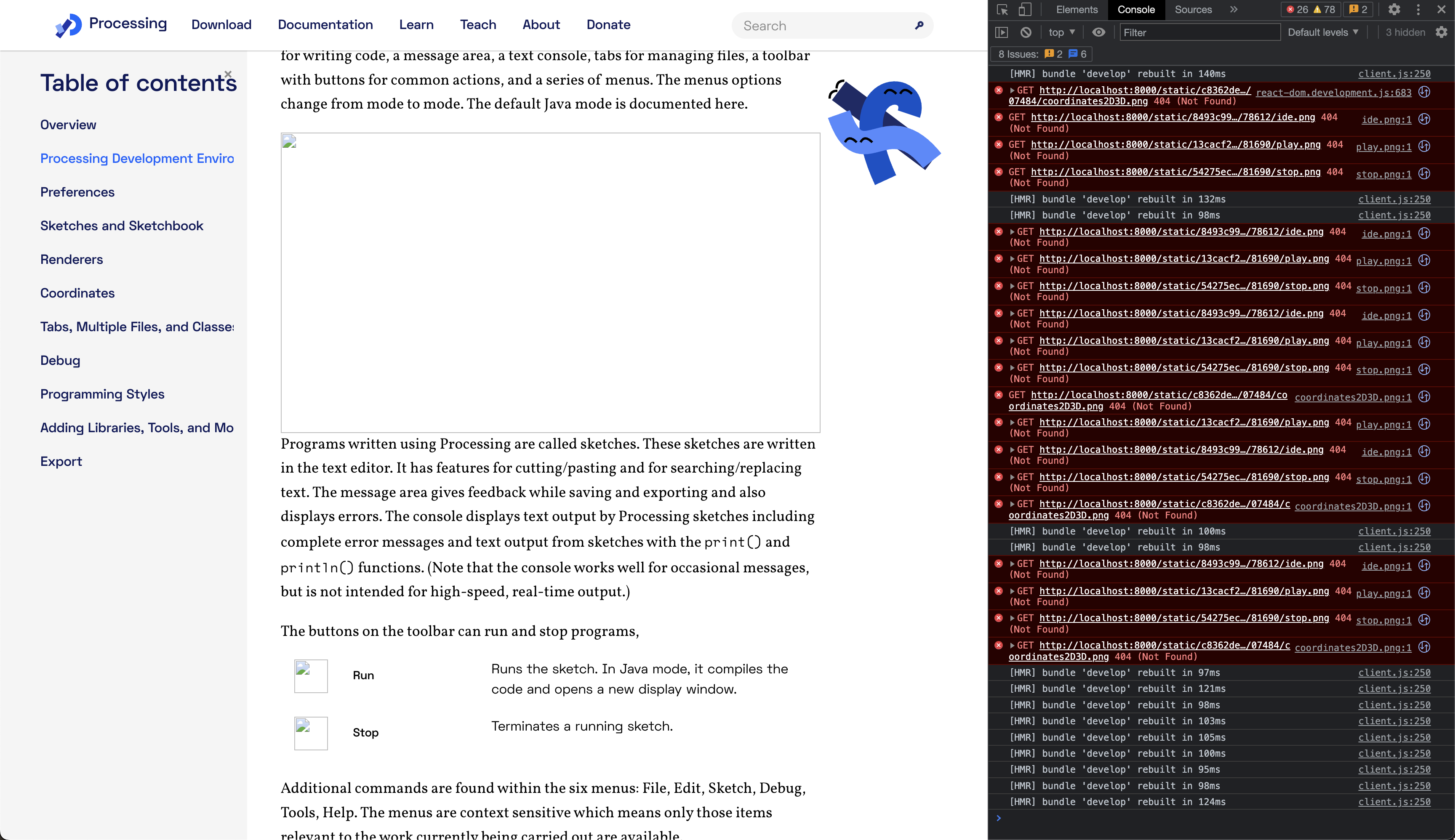The width and height of the screenshot is (1455, 840).
Task: Click the 8 Issues counter button
Action: 1042,54
